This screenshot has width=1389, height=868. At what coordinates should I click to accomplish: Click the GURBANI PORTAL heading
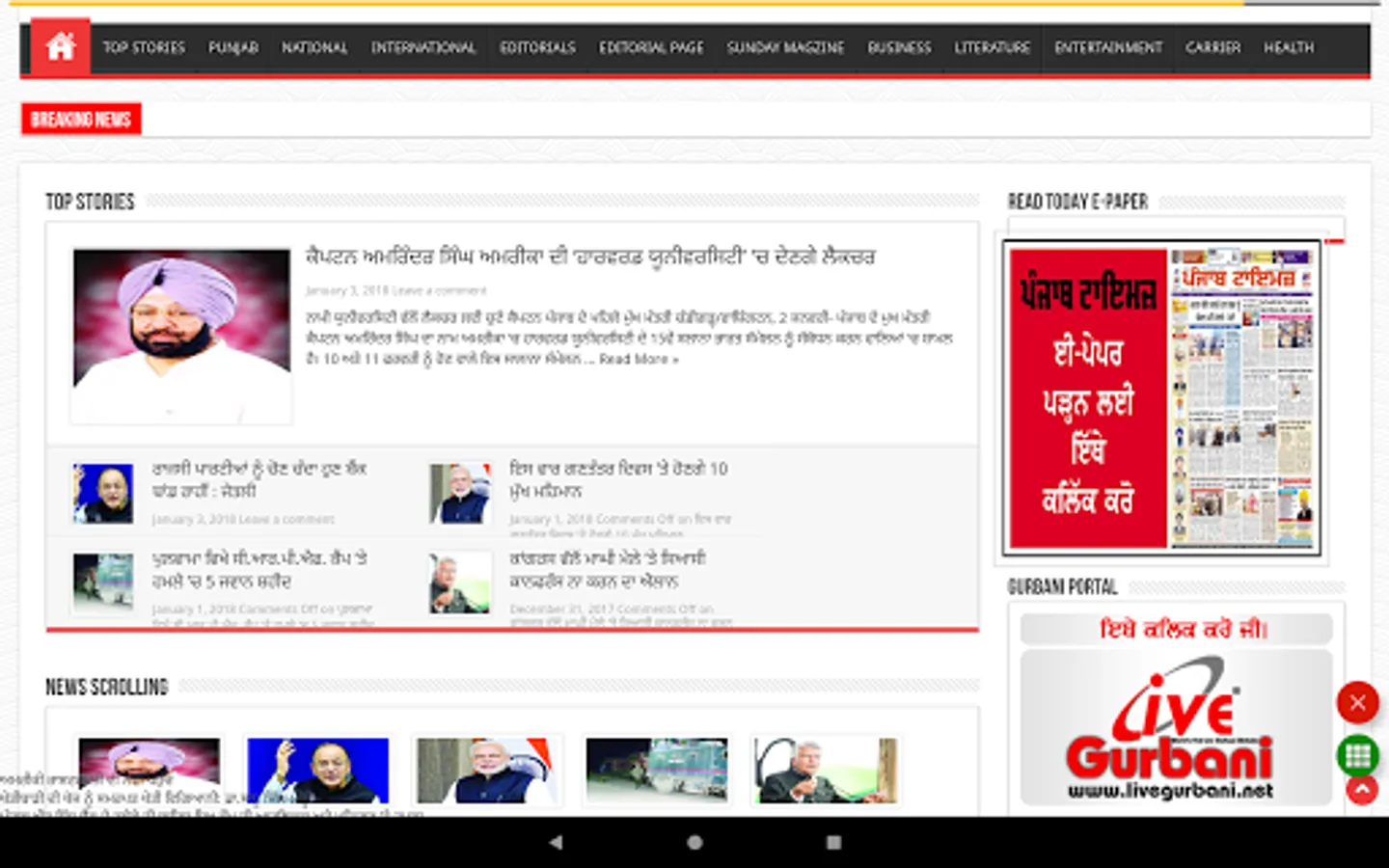(1062, 586)
